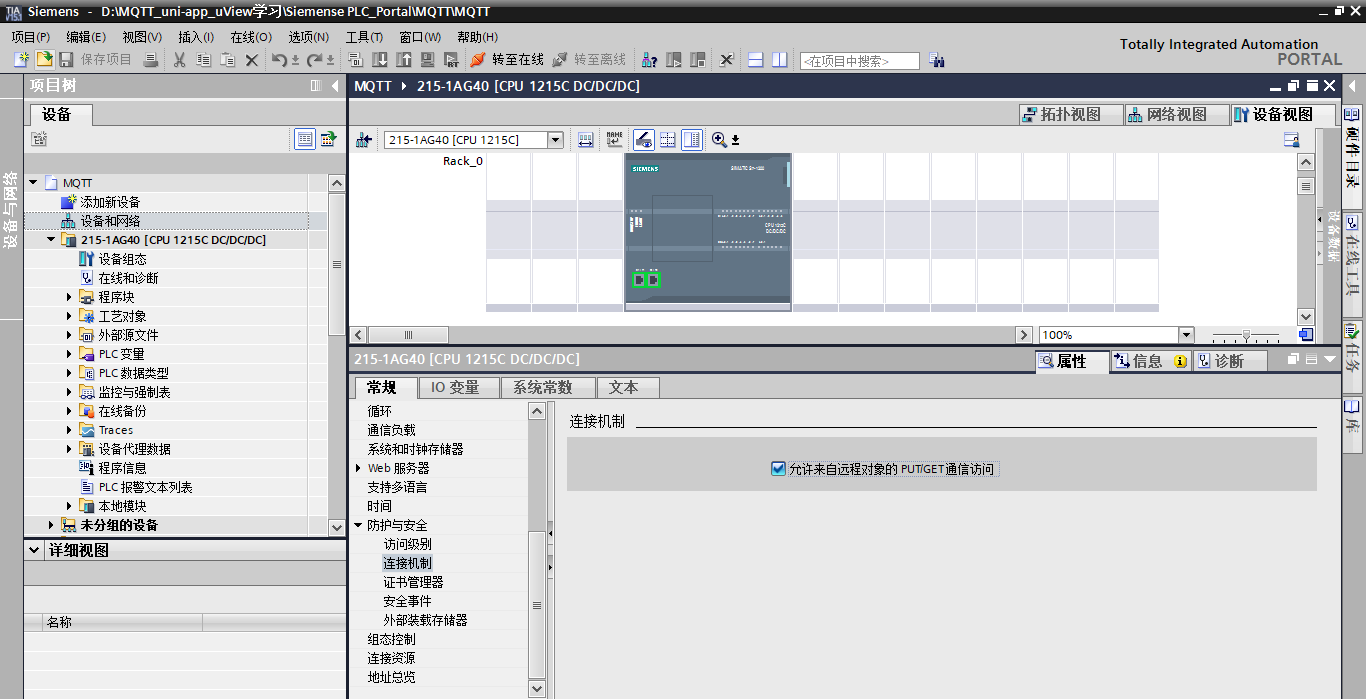The image size is (1366, 699).
Task: Expand the 监控与强制表 tree node
Action: [69, 392]
